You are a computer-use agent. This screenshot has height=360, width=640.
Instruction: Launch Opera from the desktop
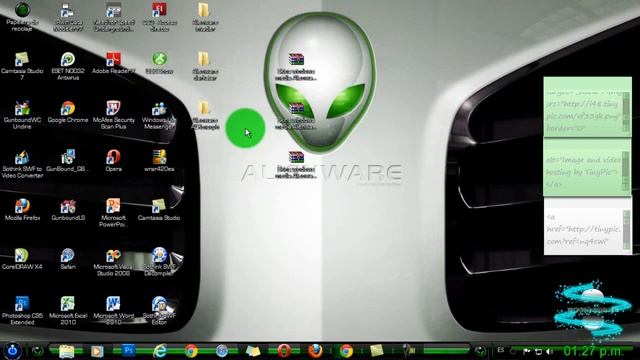(x=113, y=161)
